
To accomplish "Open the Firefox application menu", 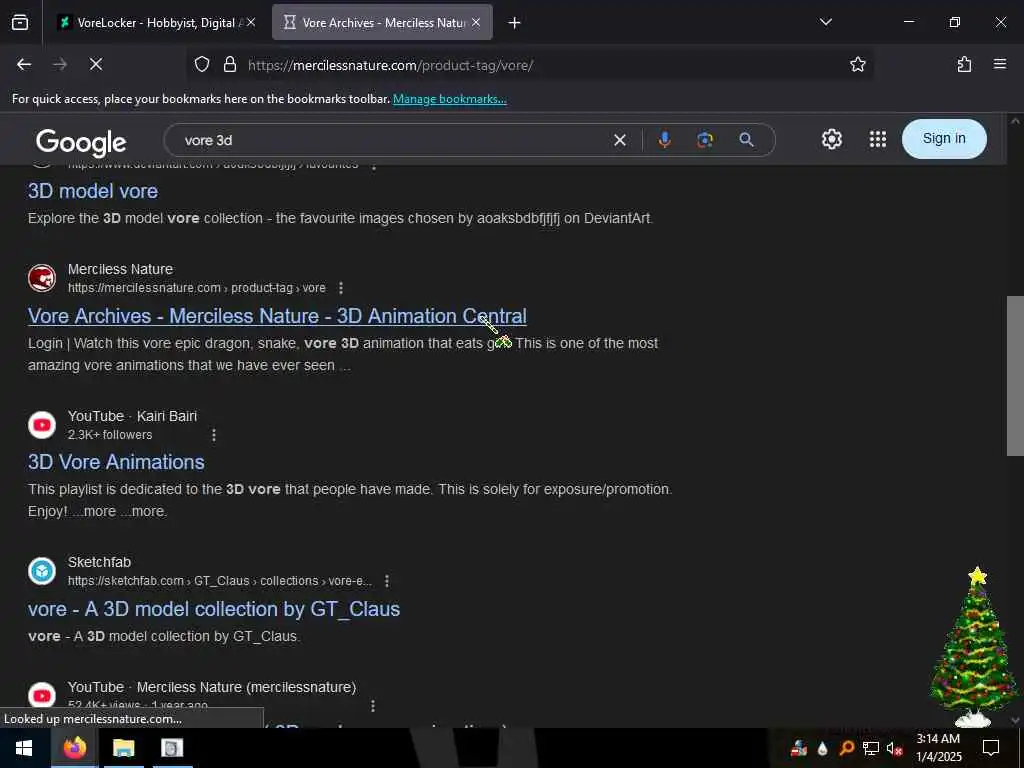I will click(1000, 64).
